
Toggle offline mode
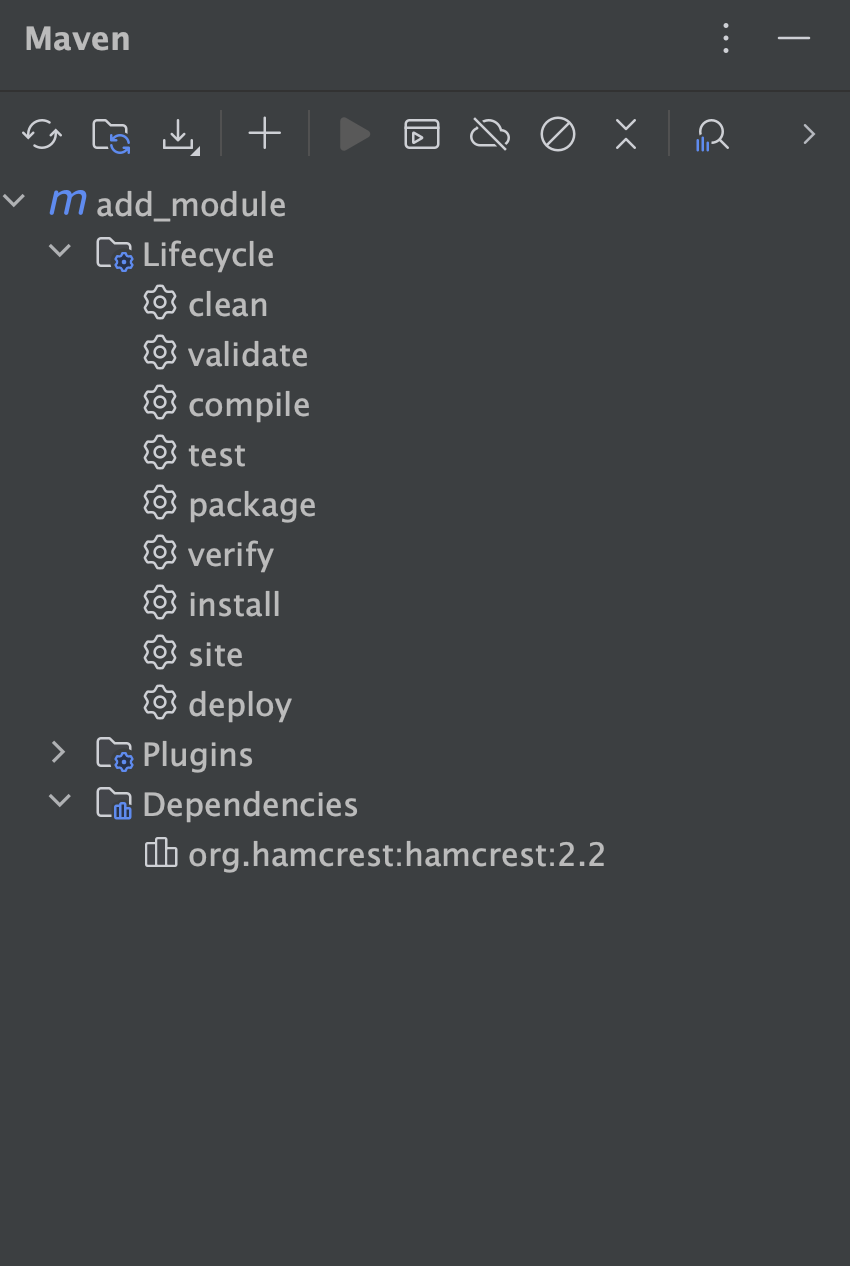tap(489, 134)
